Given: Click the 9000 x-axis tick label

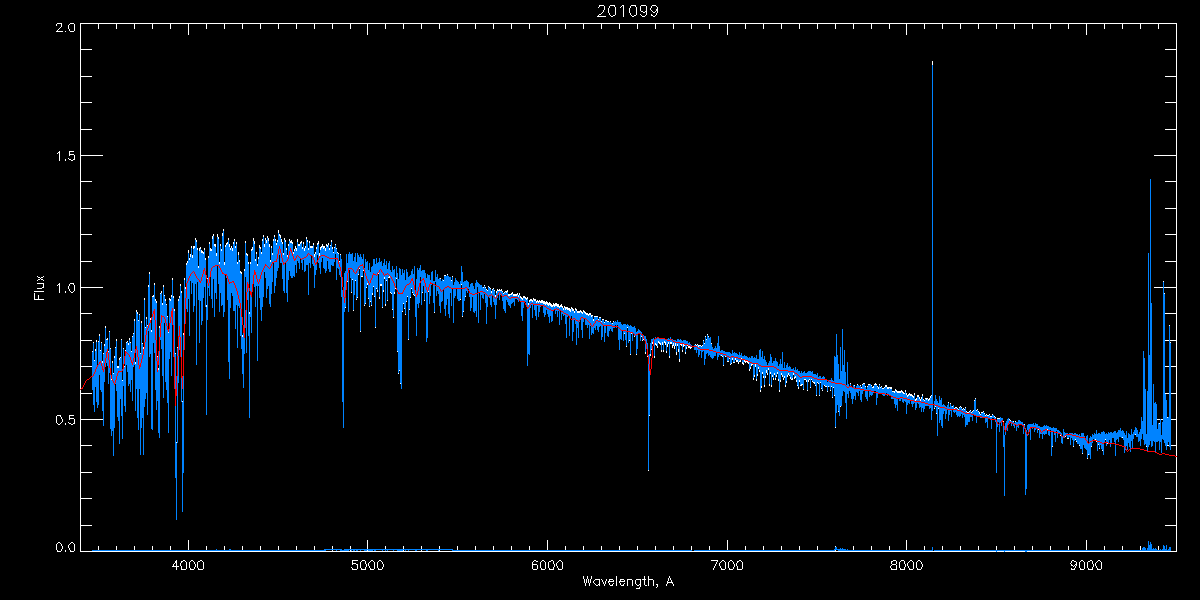Looking at the screenshot, I should point(1086,565).
